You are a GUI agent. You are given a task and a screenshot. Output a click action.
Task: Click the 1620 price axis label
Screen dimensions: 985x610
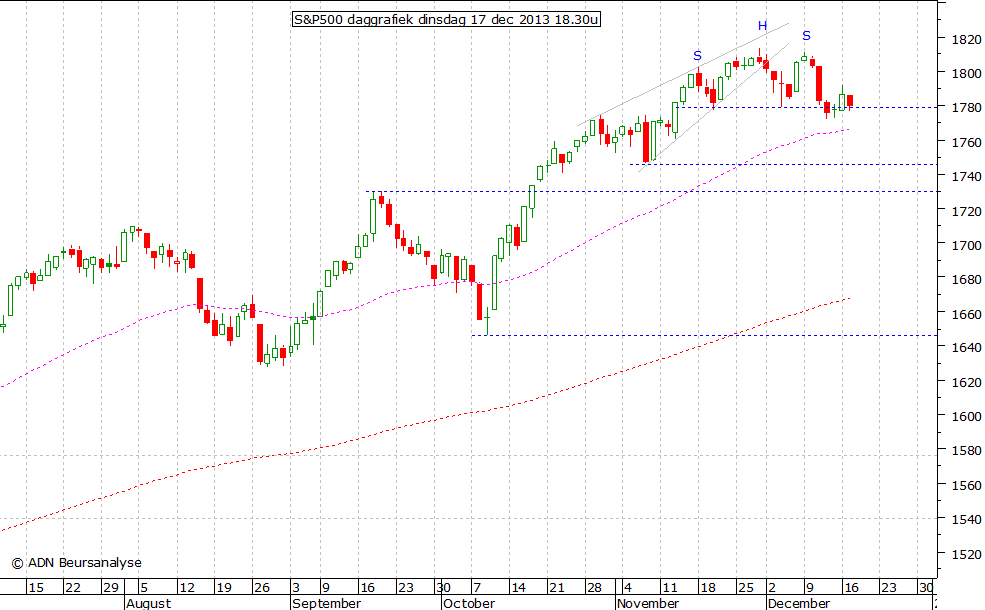tap(967, 382)
